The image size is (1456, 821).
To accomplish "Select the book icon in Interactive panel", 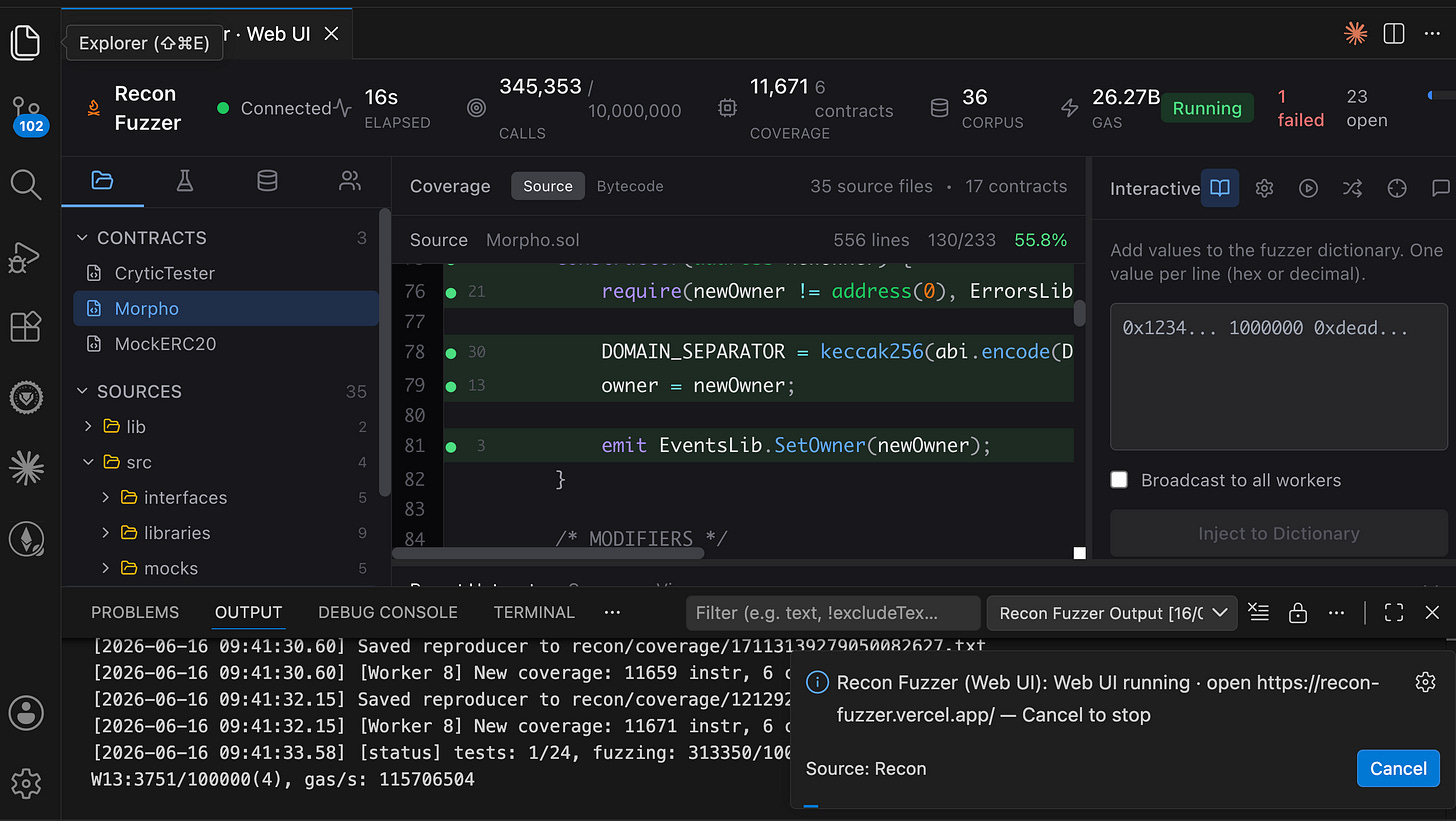I will point(1219,188).
